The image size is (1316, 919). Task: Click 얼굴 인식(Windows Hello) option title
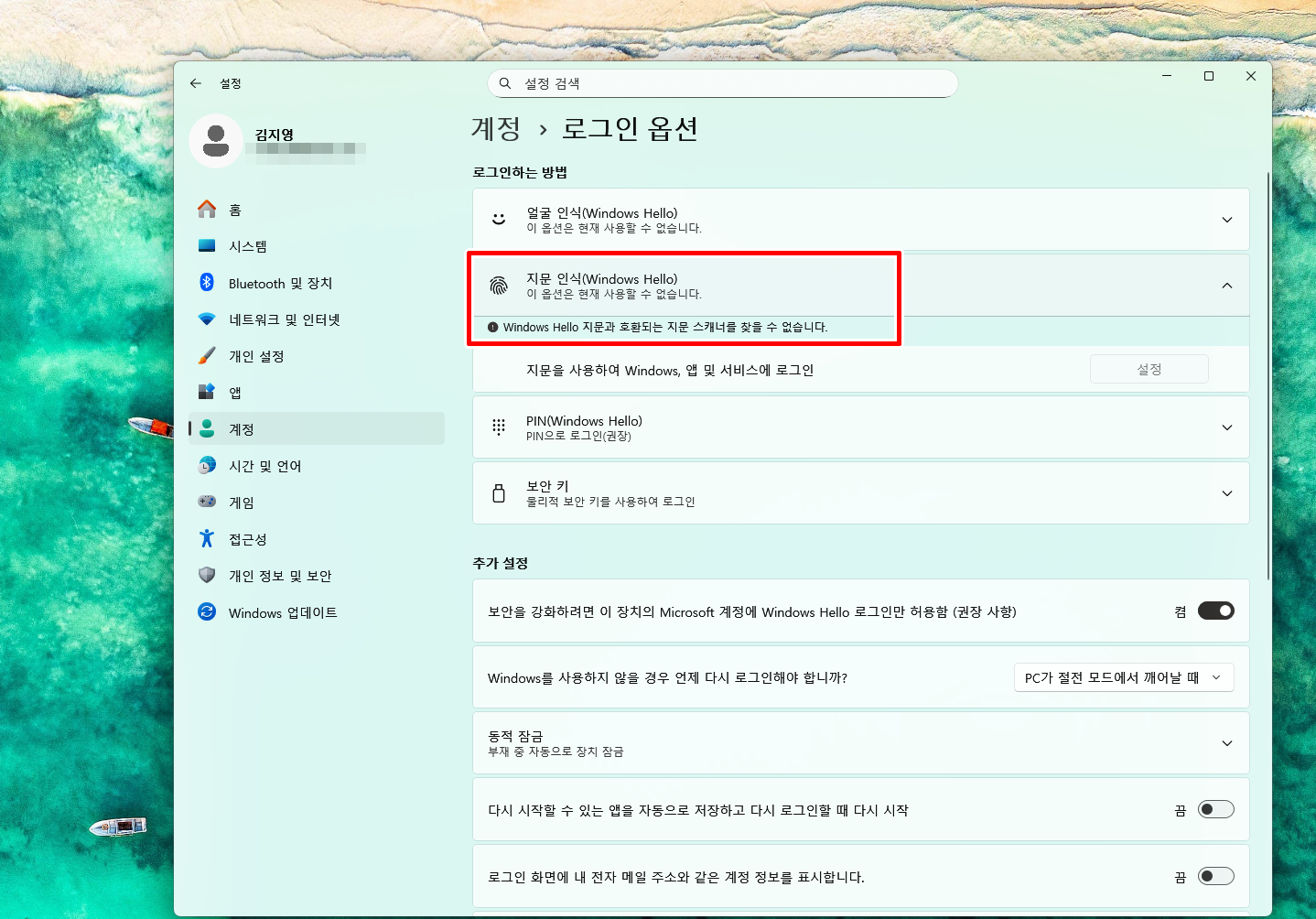pyautogui.click(x=602, y=213)
